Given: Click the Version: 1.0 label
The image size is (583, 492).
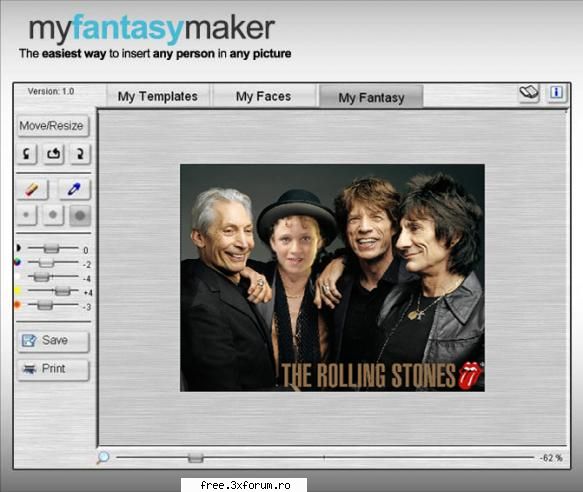Looking at the screenshot, I should pyautogui.click(x=51, y=91).
